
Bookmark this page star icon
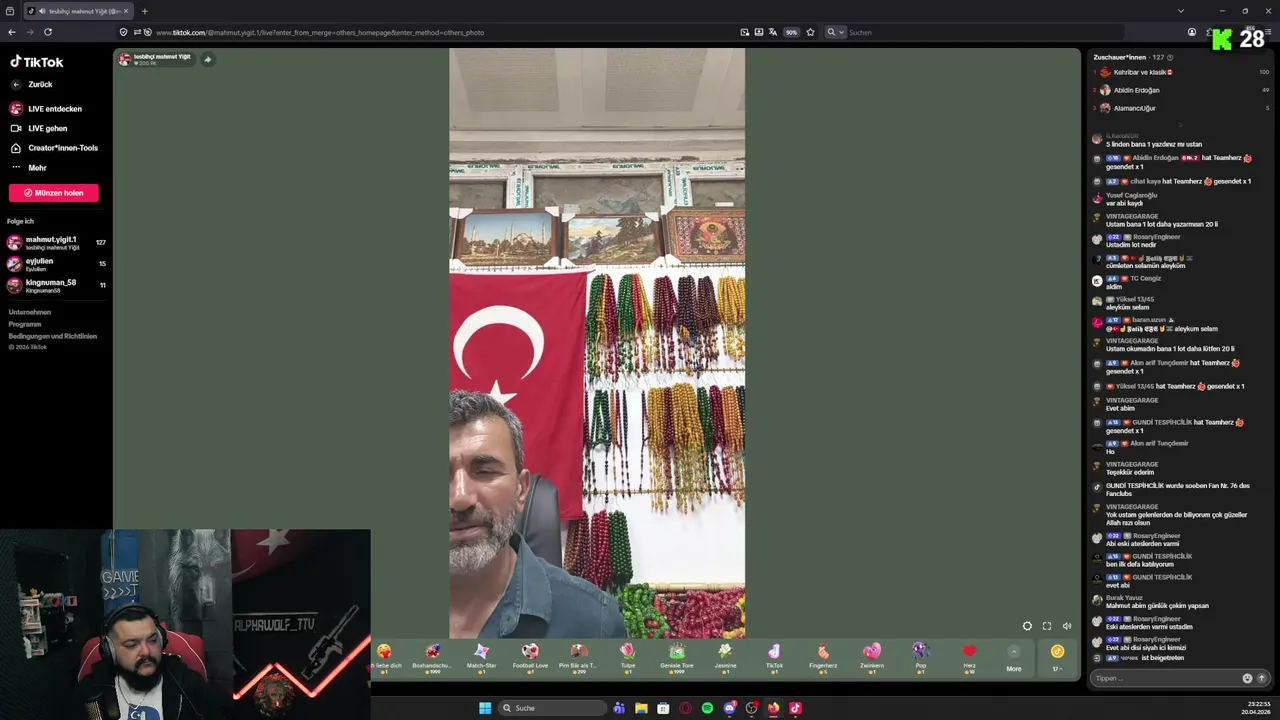[x=810, y=32]
